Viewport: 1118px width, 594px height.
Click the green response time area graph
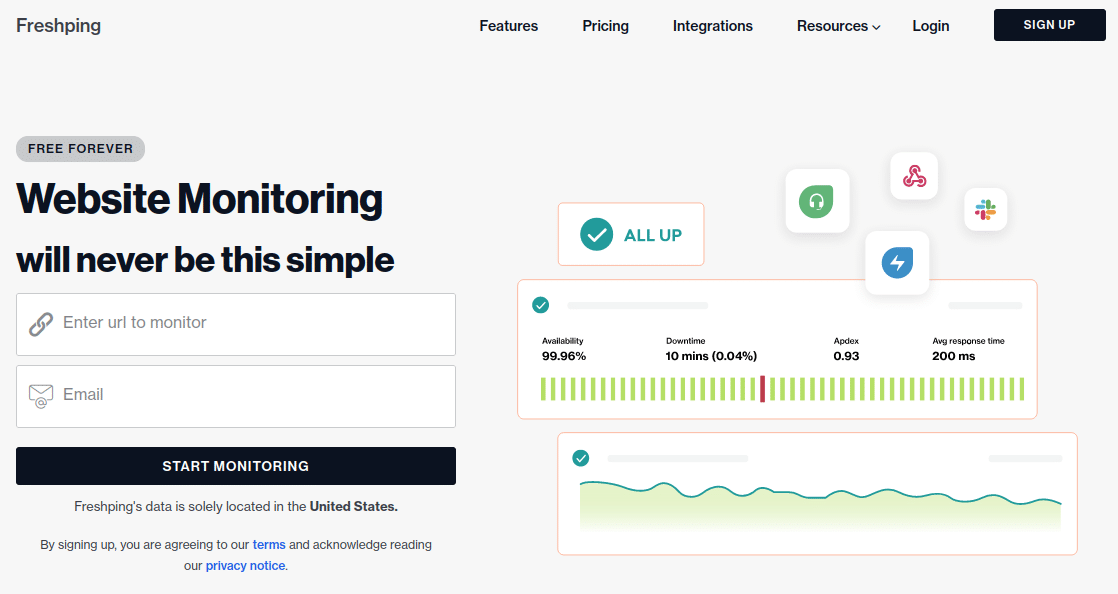pos(821,506)
